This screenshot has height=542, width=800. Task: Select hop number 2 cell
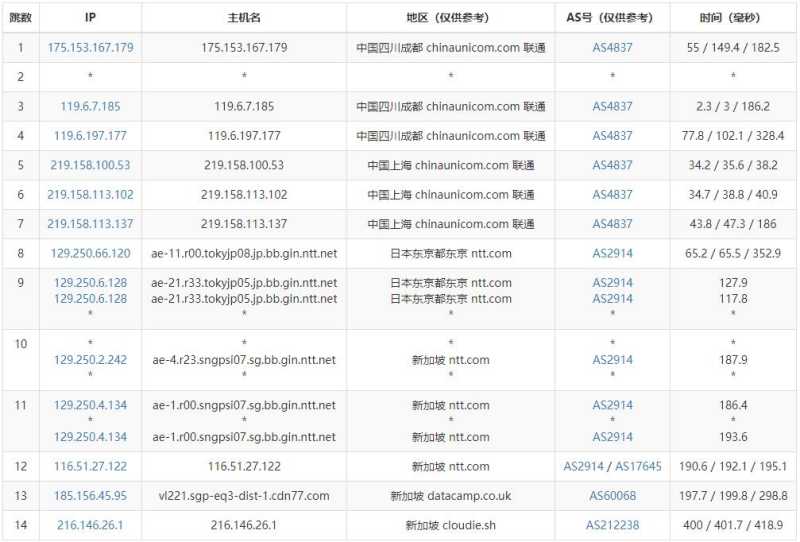[20, 77]
